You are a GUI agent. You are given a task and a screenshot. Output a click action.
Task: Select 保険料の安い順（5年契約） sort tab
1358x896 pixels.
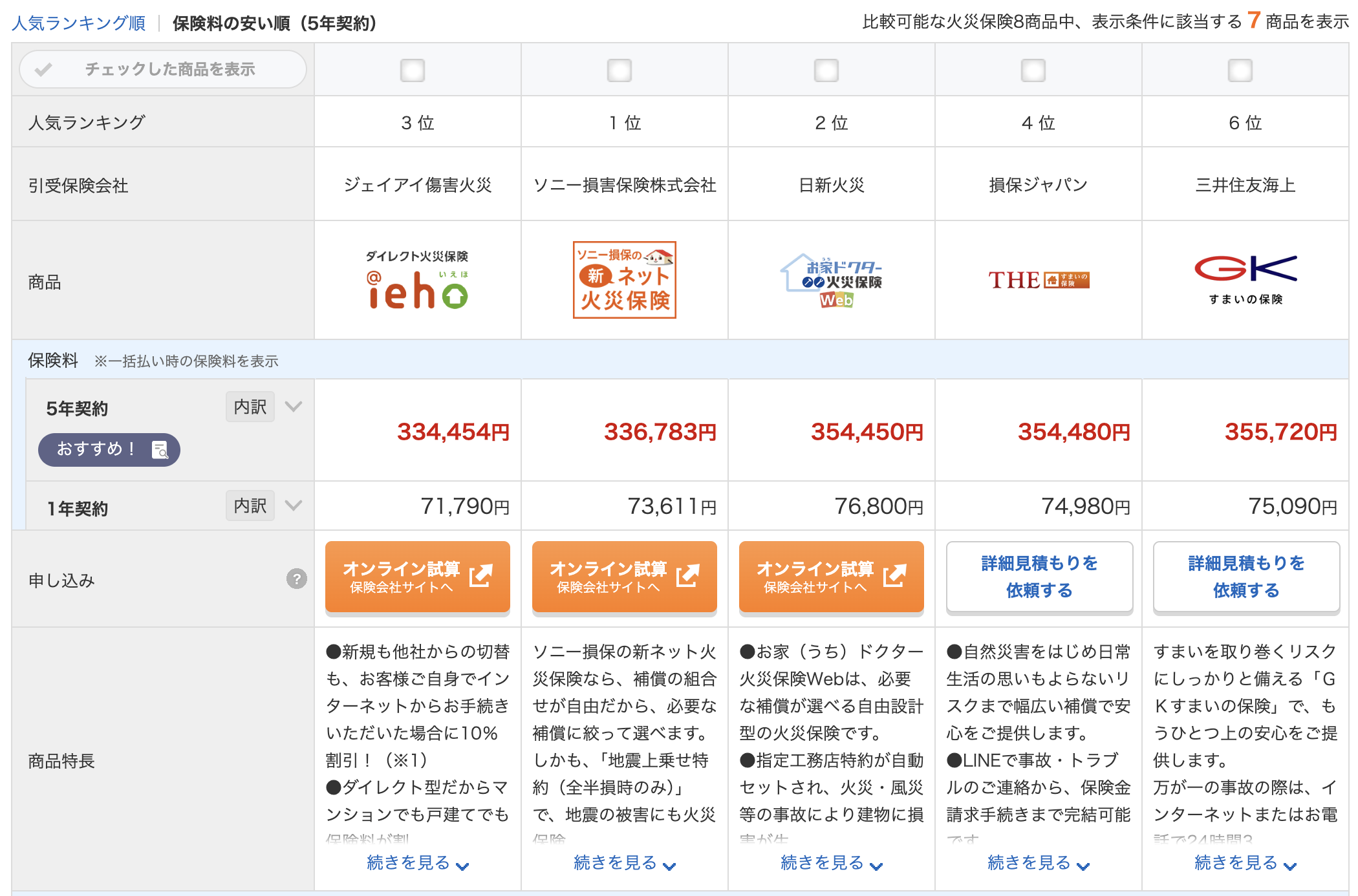275,23
